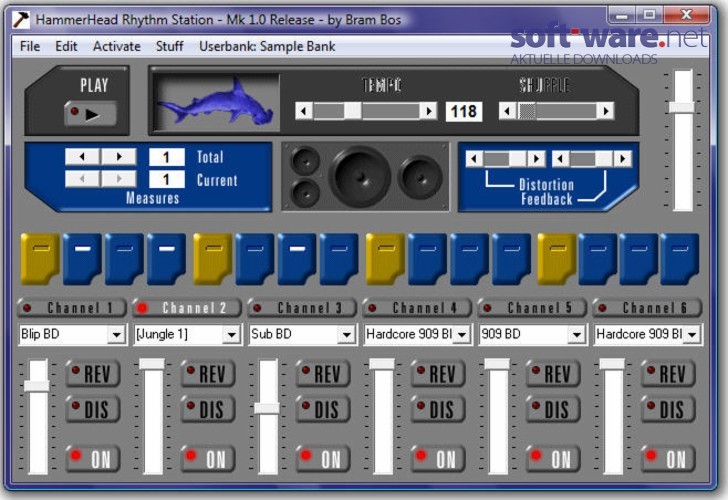728x500 pixels.
Task: Go to next current measure arrow
Action: (x=119, y=179)
